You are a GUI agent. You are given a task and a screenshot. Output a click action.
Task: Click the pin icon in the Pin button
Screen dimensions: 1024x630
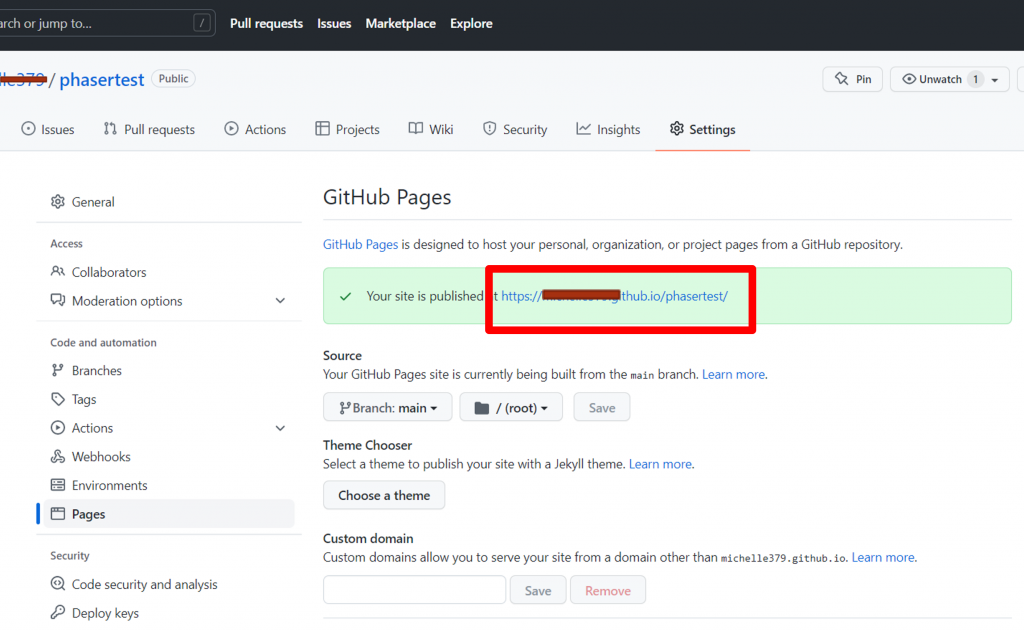(x=841, y=79)
